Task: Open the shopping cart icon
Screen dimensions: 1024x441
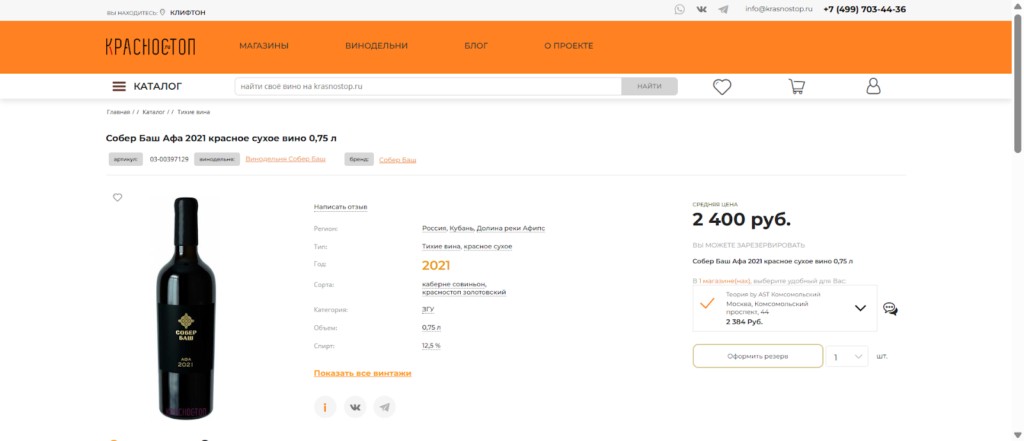Action: [797, 87]
